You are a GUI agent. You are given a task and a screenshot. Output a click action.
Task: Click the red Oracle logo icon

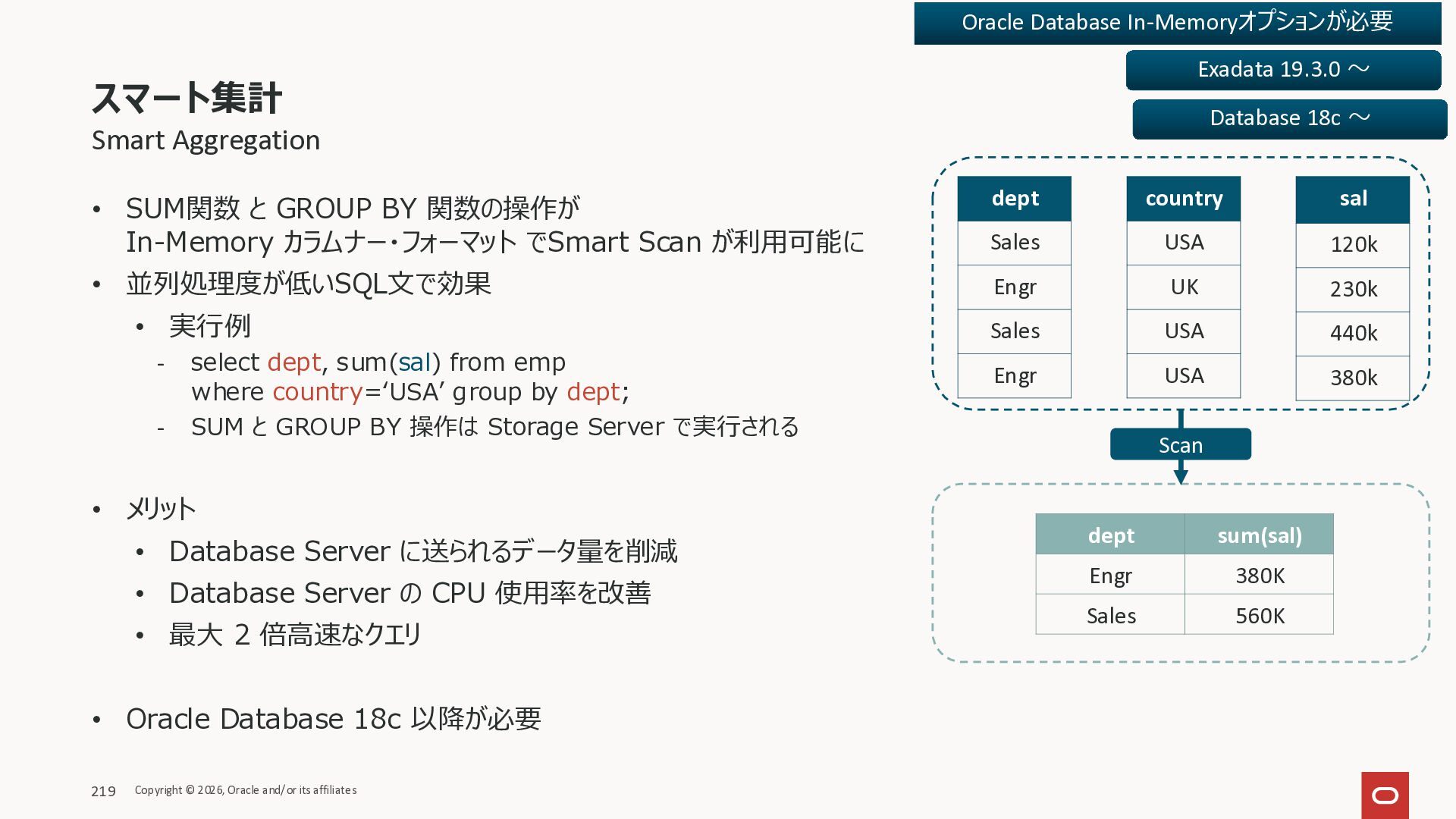[1385, 795]
